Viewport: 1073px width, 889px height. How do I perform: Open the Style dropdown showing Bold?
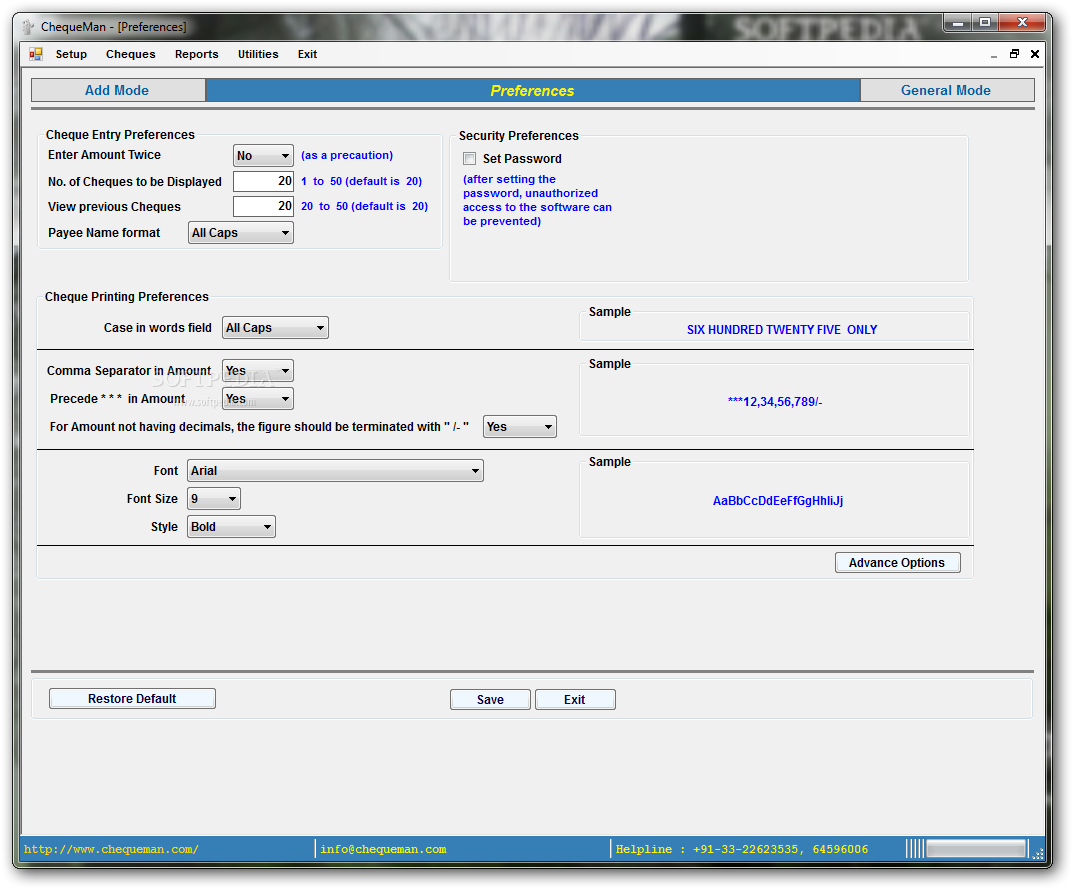coord(231,527)
